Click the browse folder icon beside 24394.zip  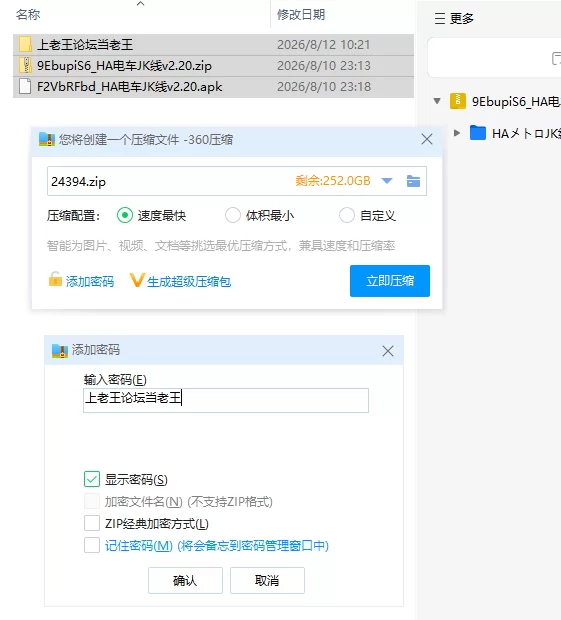point(413,181)
